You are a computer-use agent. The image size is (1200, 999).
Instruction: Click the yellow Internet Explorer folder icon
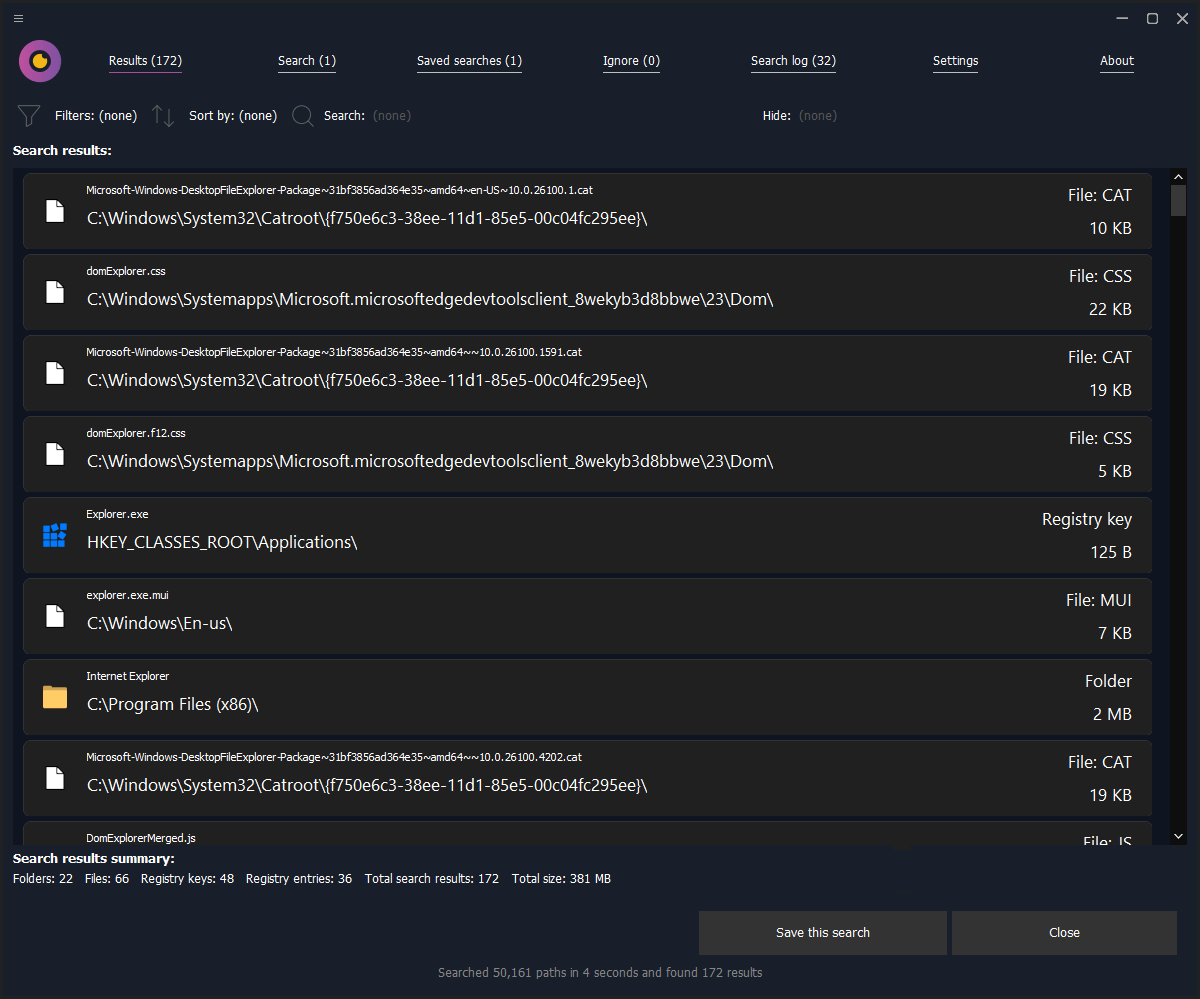click(55, 697)
